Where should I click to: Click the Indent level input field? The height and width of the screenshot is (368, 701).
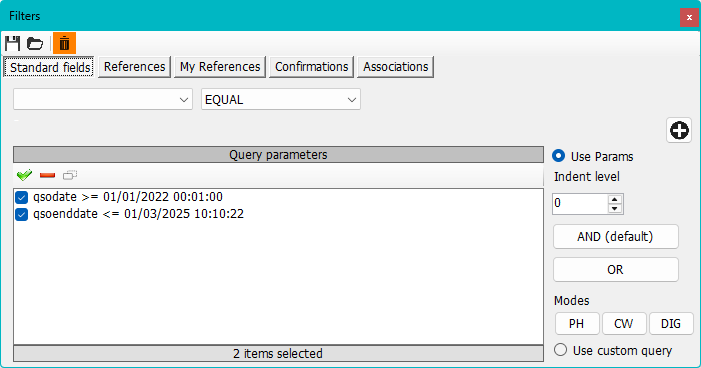[580, 204]
